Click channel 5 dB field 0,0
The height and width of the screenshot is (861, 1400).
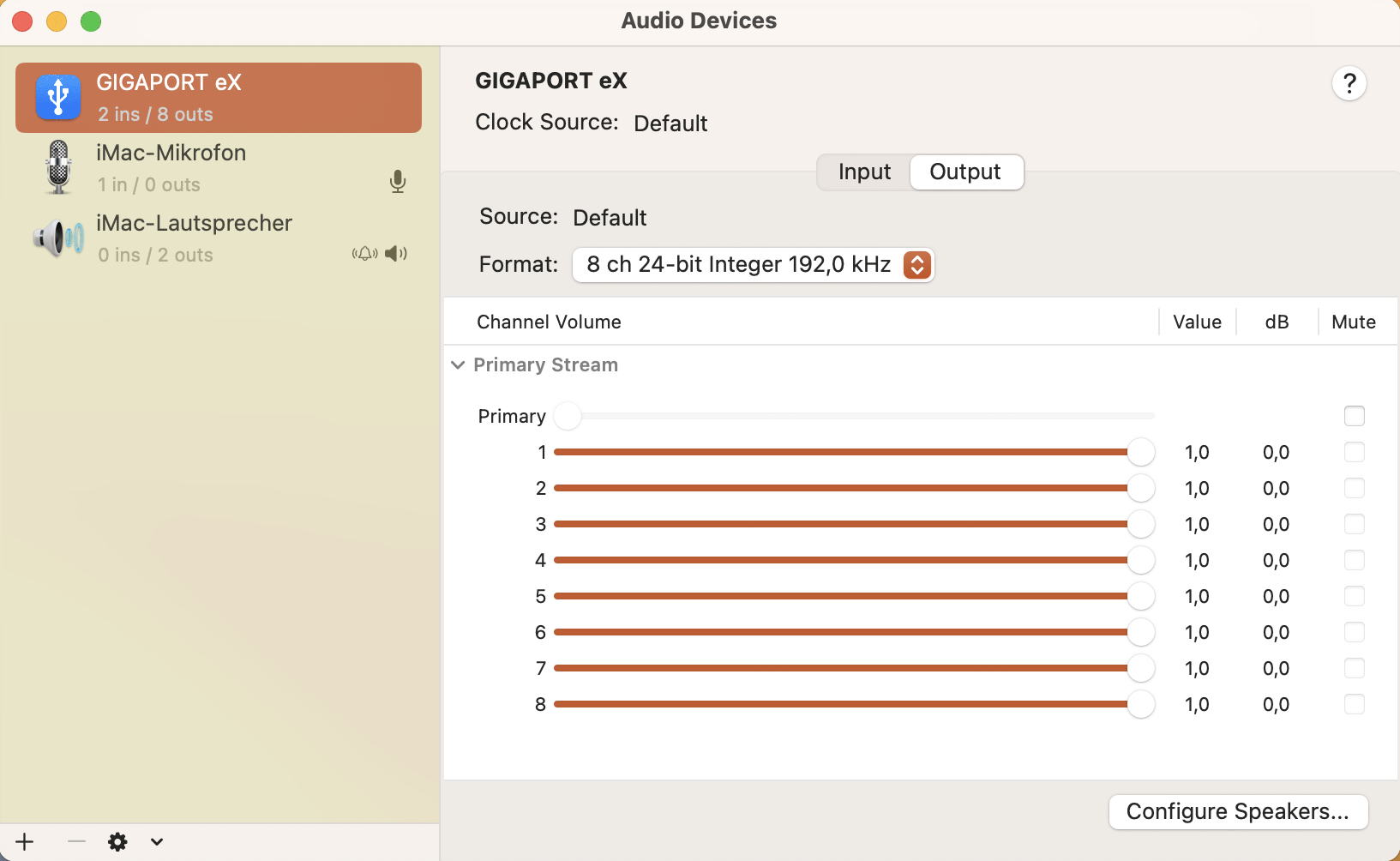coord(1276,596)
